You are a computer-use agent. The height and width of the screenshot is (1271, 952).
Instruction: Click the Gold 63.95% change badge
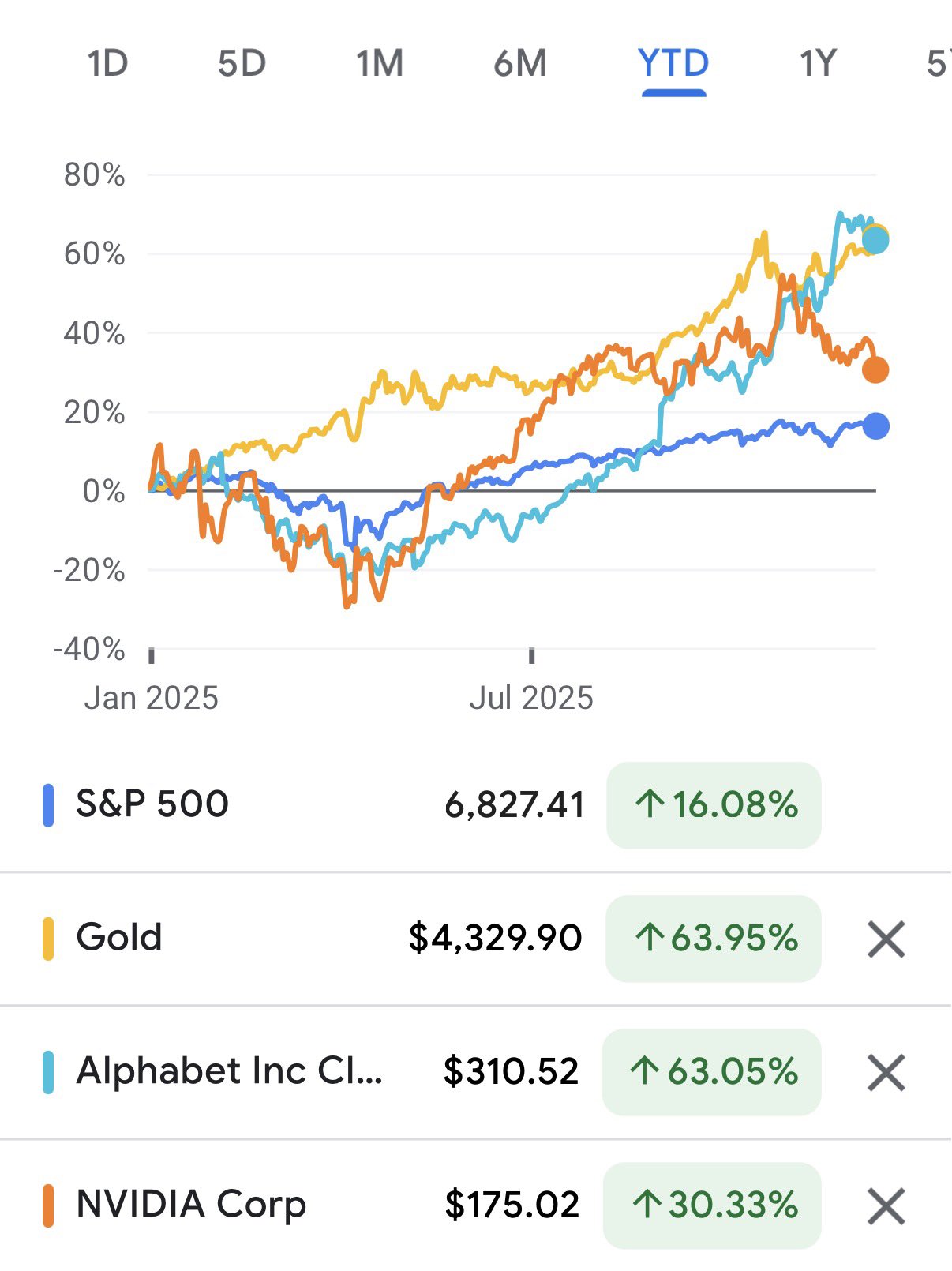(x=714, y=939)
